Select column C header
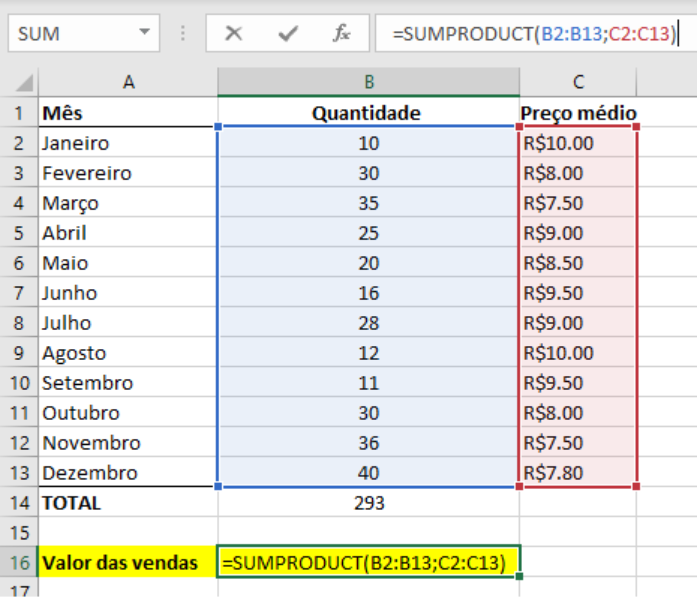This screenshot has width=697, height=597. click(579, 83)
